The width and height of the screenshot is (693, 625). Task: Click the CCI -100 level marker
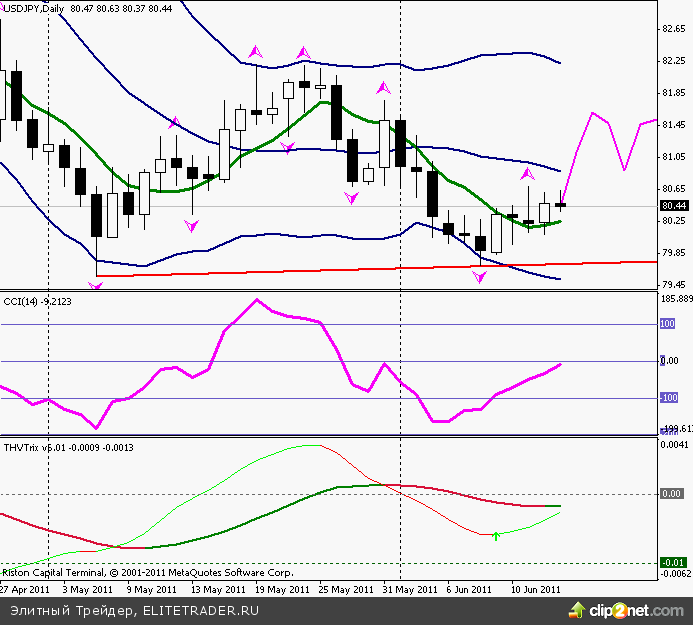tap(667, 398)
